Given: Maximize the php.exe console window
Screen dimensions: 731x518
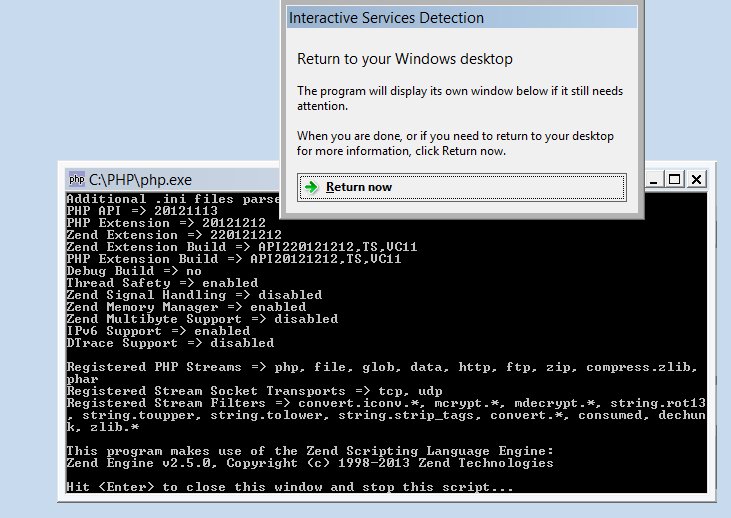Looking at the screenshot, I should 675,180.
